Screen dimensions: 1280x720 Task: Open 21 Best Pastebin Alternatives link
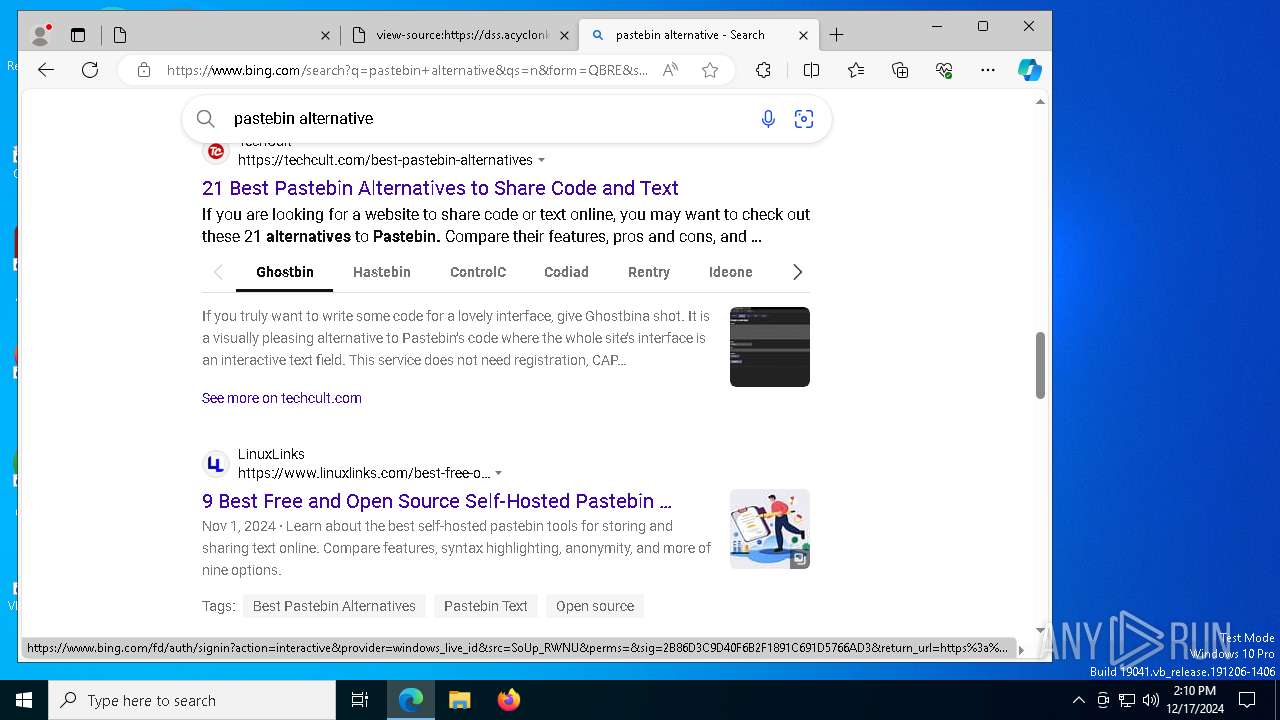[x=440, y=188]
